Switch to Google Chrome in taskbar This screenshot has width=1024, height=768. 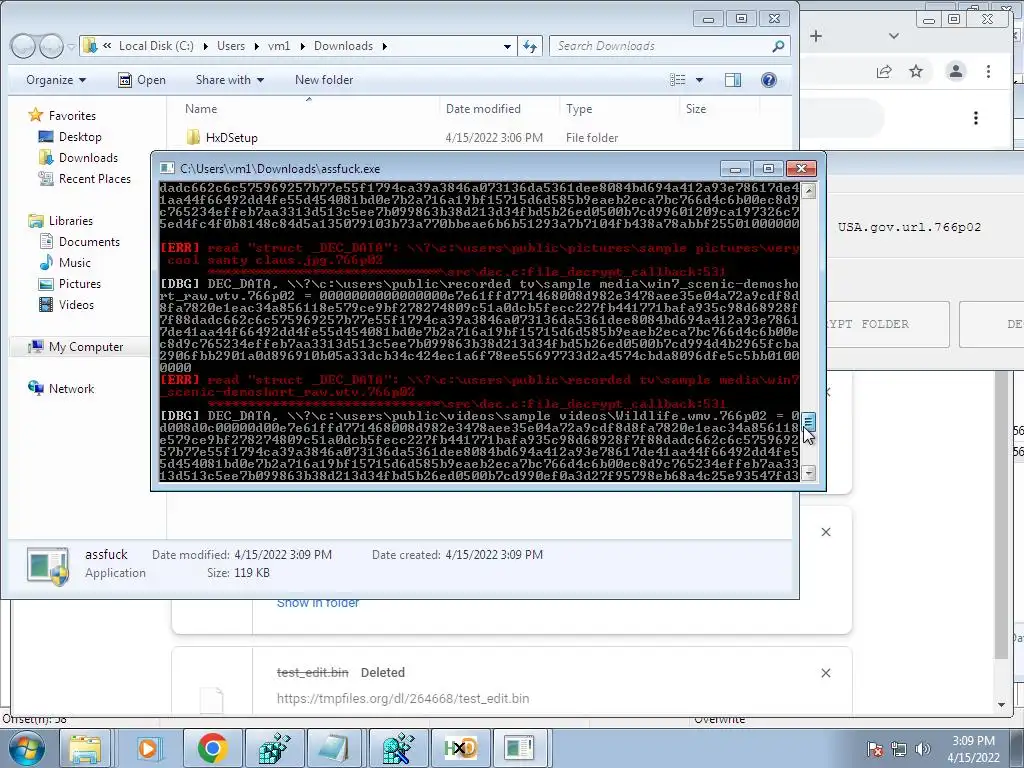click(x=212, y=748)
